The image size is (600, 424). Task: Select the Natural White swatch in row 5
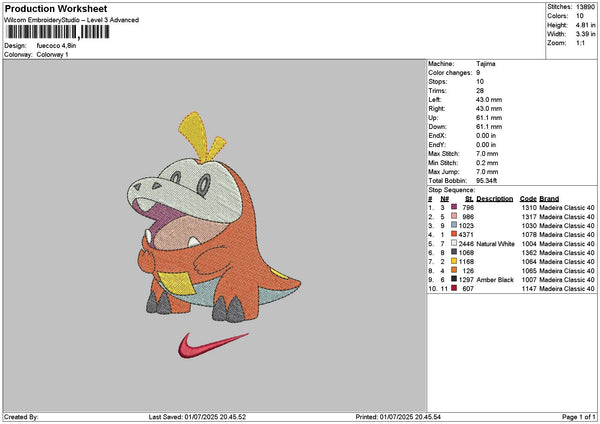tap(454, 243)
